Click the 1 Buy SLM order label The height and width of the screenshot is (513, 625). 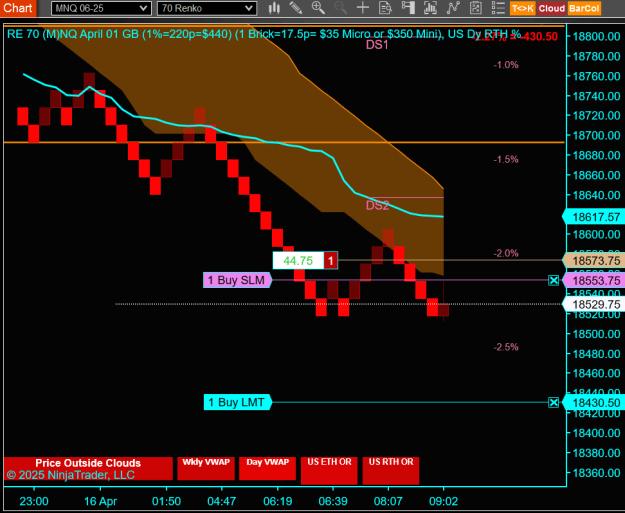tap(238, 280)
